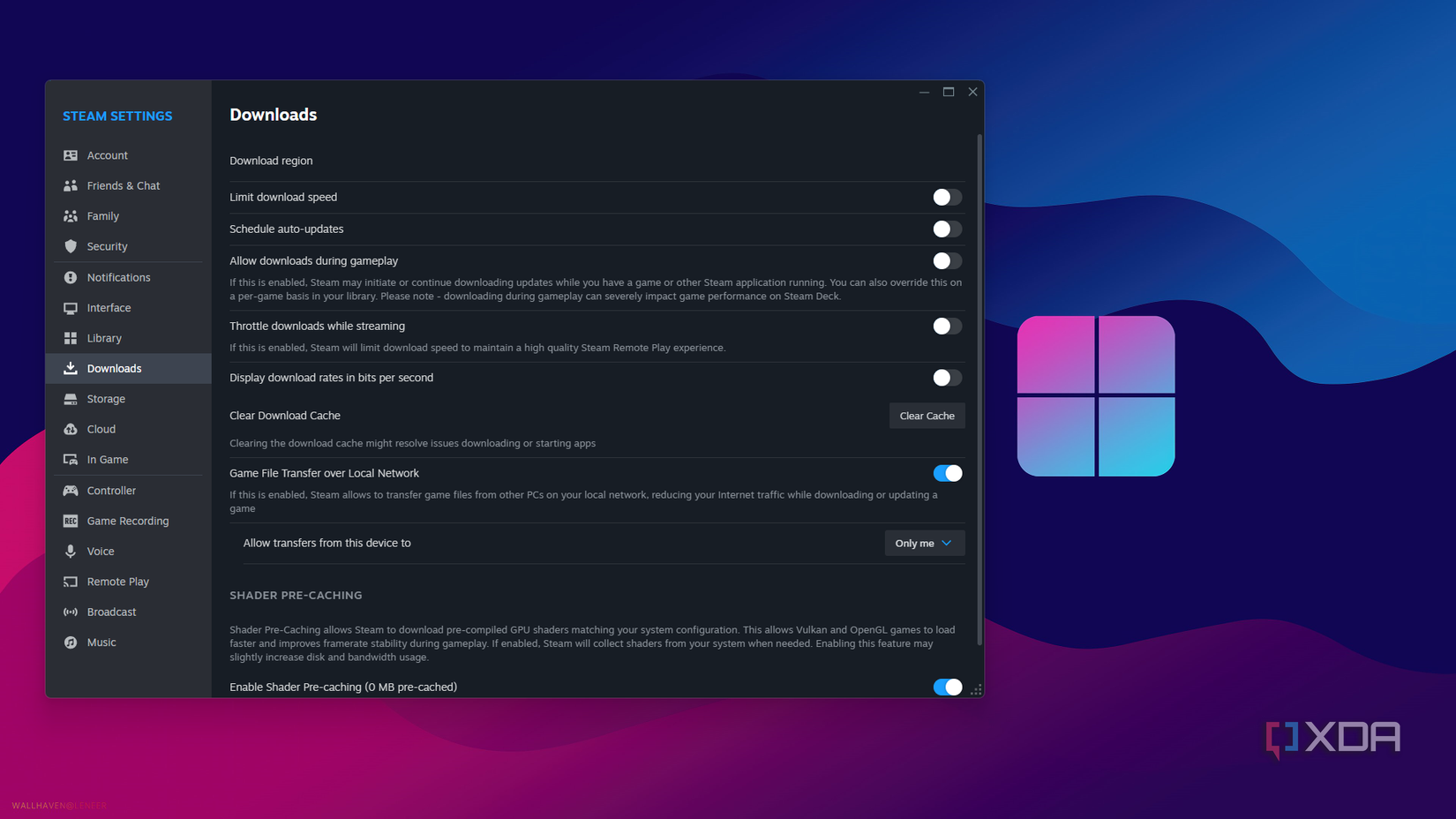
Task: Click the Account card icon in sidebar
Action: (71, 155)
